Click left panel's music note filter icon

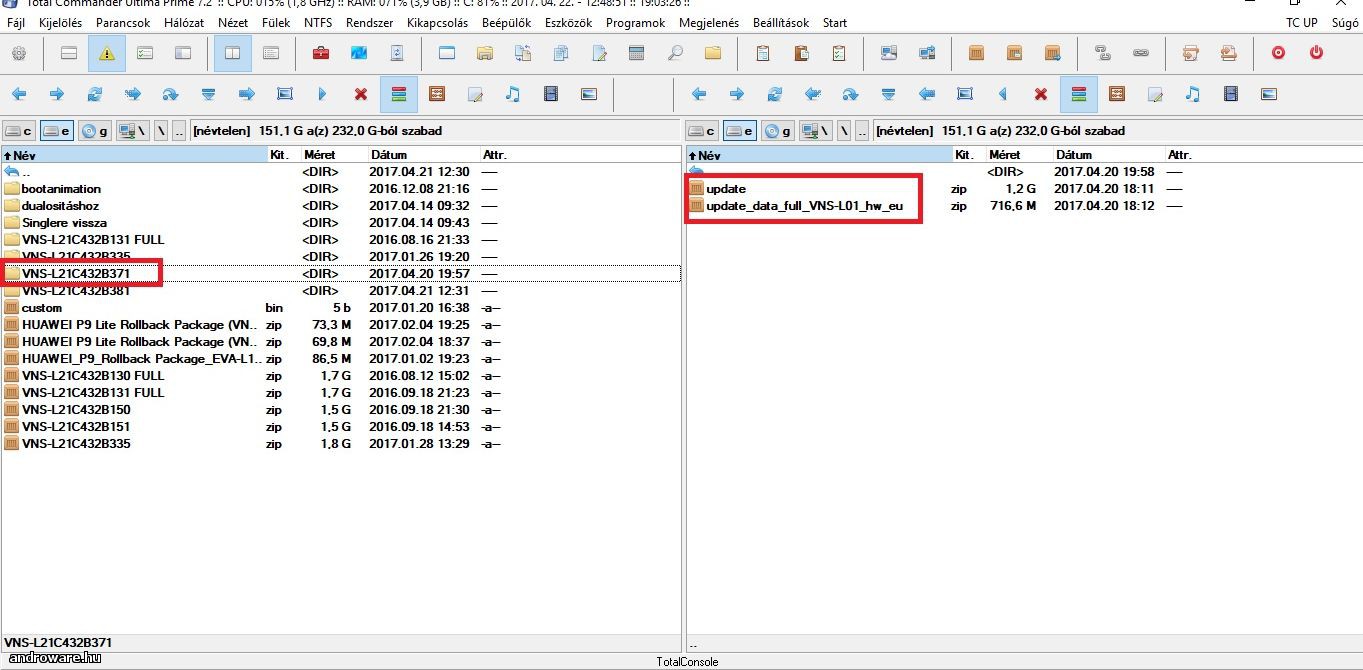coord(513,94)
